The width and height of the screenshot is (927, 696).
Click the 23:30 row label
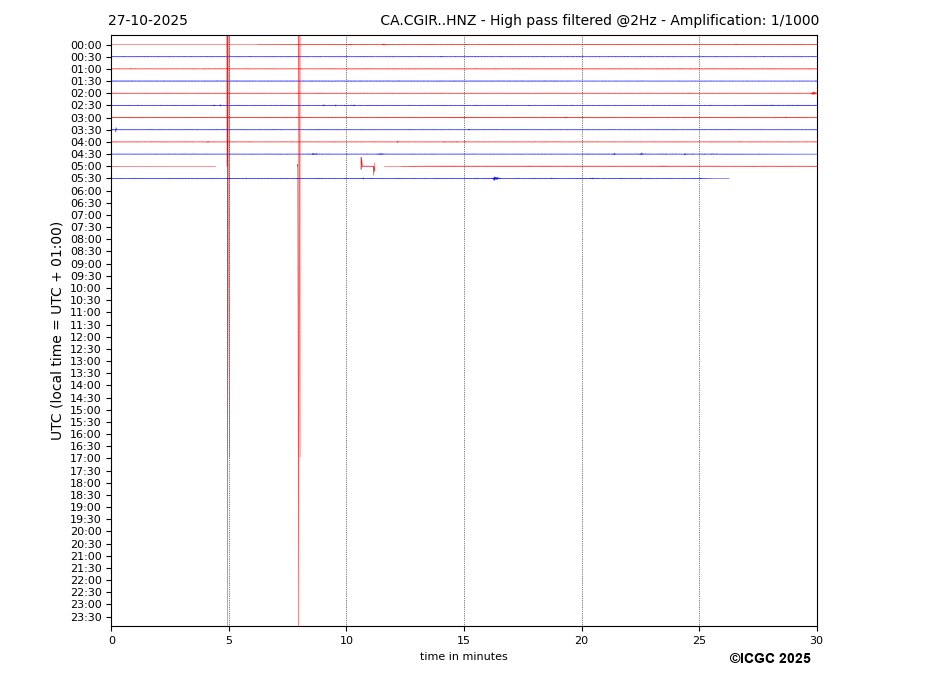click(86, 617)
